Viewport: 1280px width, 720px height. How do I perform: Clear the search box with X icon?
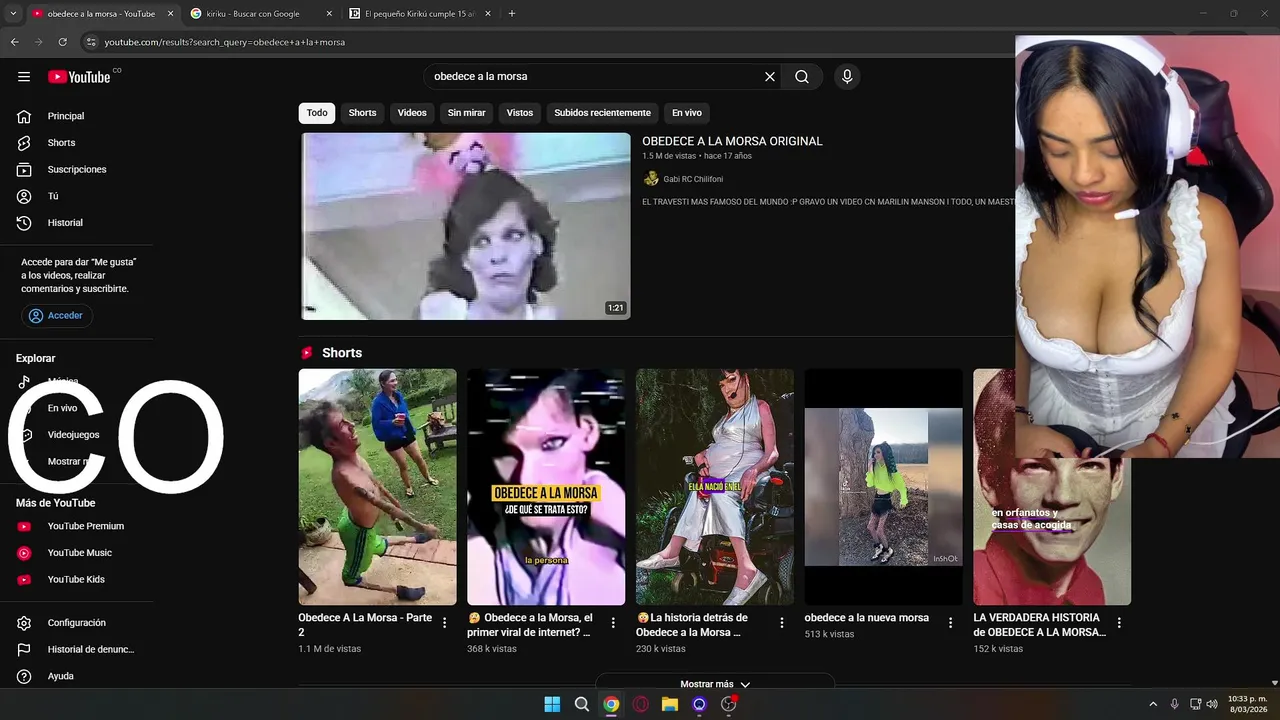click(770, 77)
